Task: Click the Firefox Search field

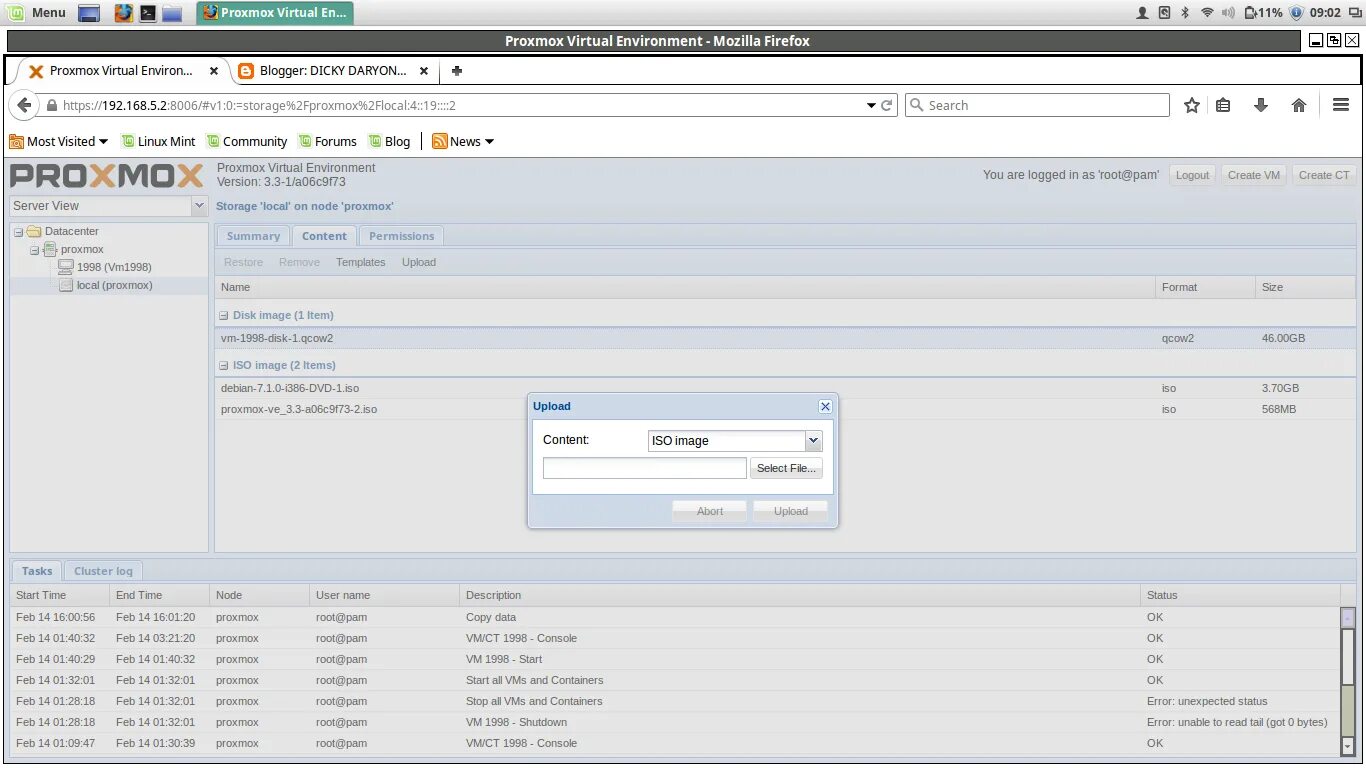Action: [x=1037, y=105]
